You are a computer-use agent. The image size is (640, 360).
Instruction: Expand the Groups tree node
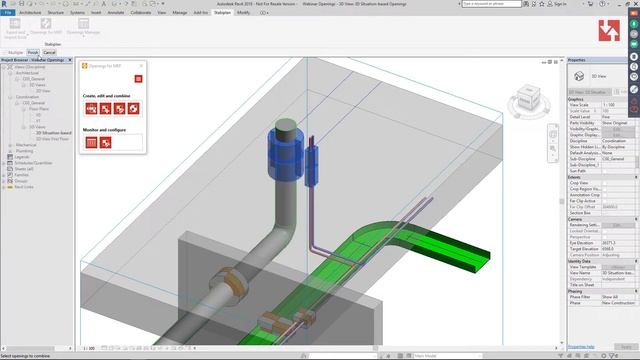4,181
